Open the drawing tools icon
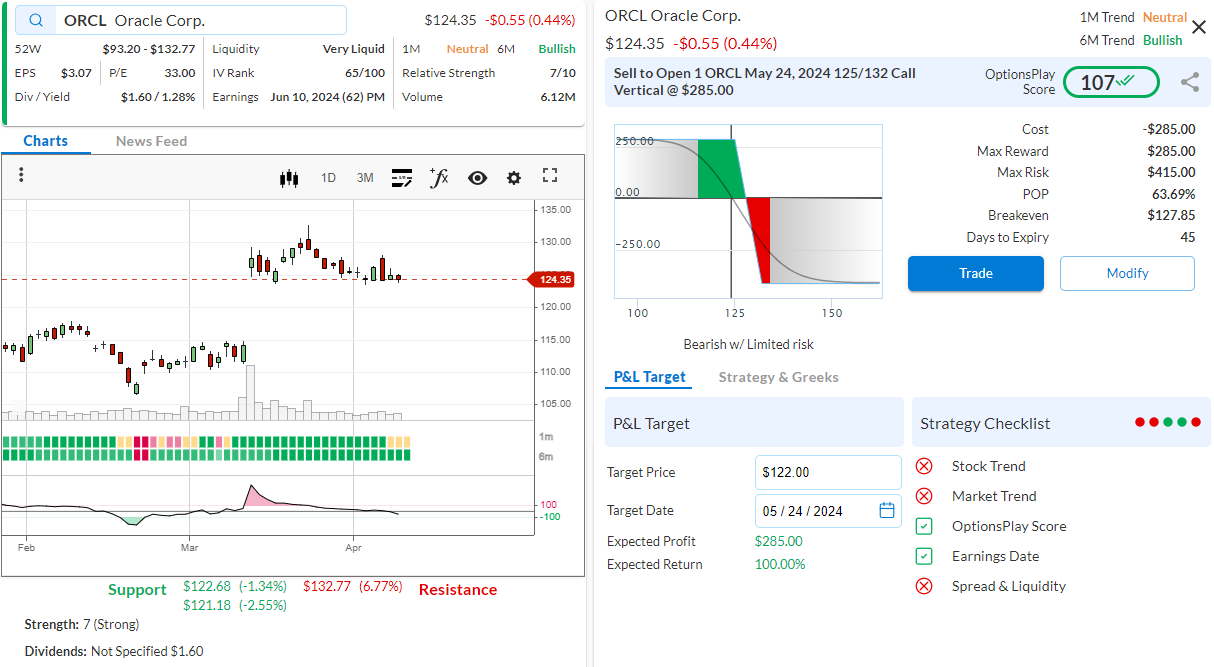This screenshot has height=667, width=1214. pos(402,178)
